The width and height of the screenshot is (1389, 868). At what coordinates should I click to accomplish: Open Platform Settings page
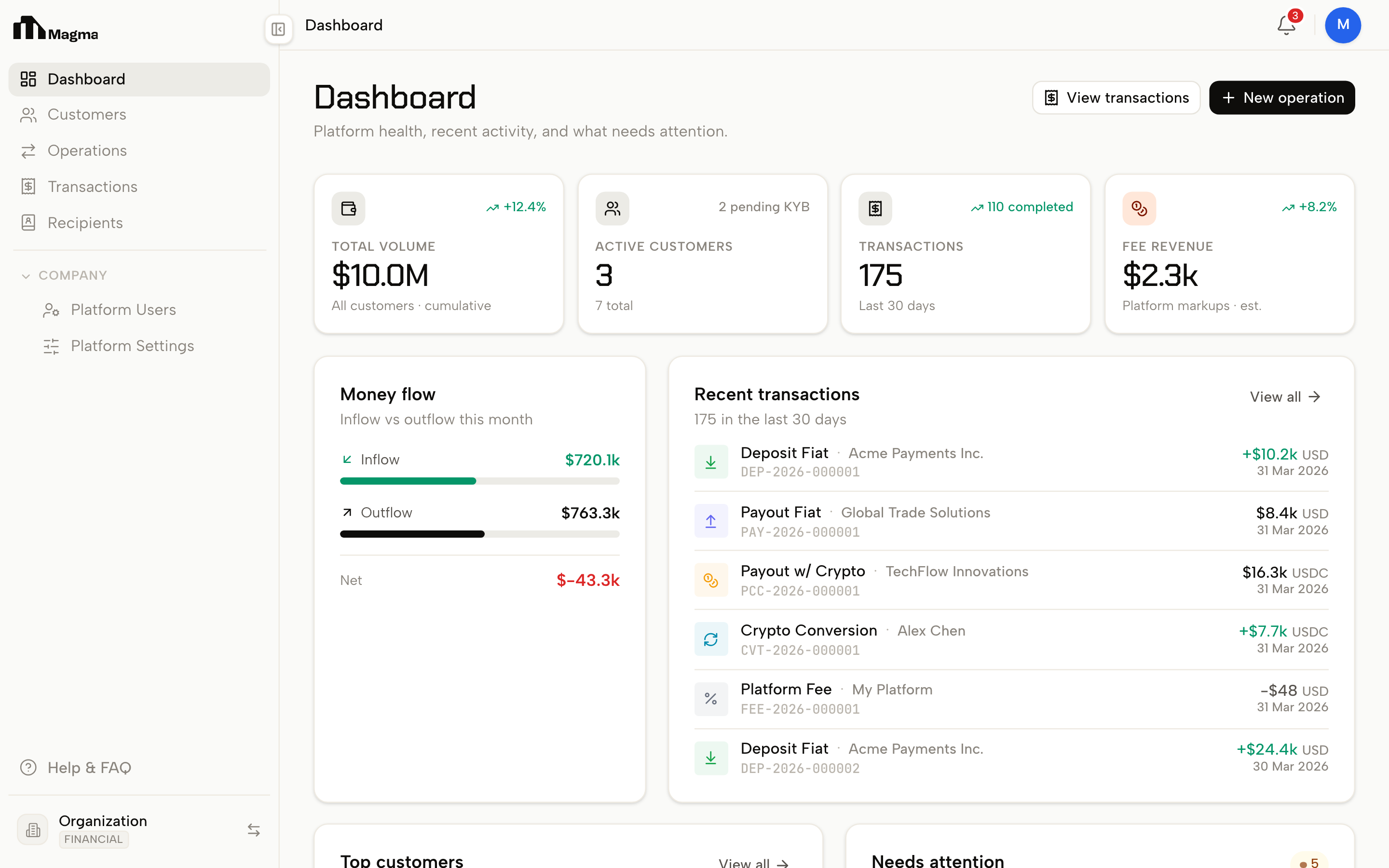tap(150, 346)
